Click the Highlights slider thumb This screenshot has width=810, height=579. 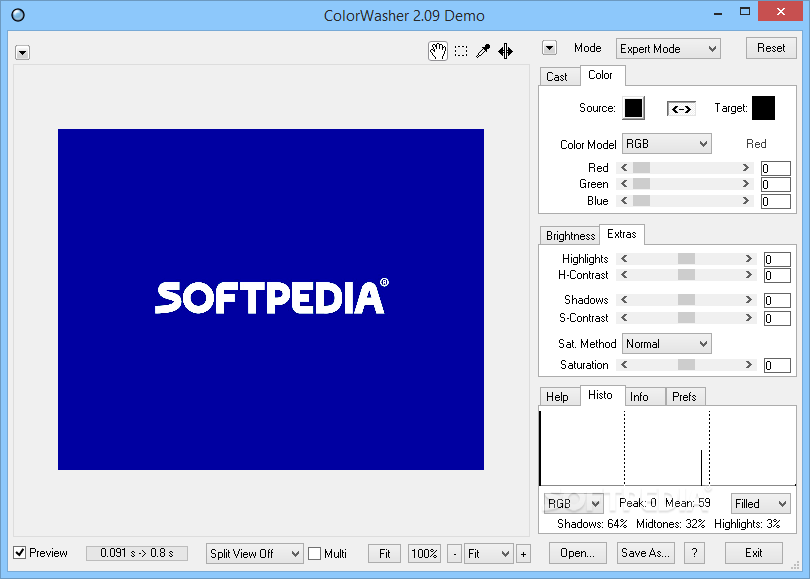[687, 259]
